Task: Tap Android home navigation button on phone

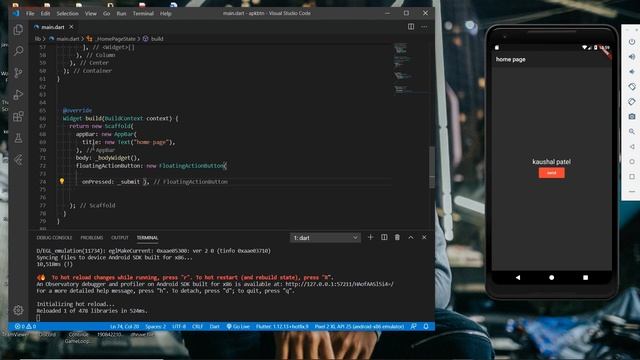Action: pos(551,278)
